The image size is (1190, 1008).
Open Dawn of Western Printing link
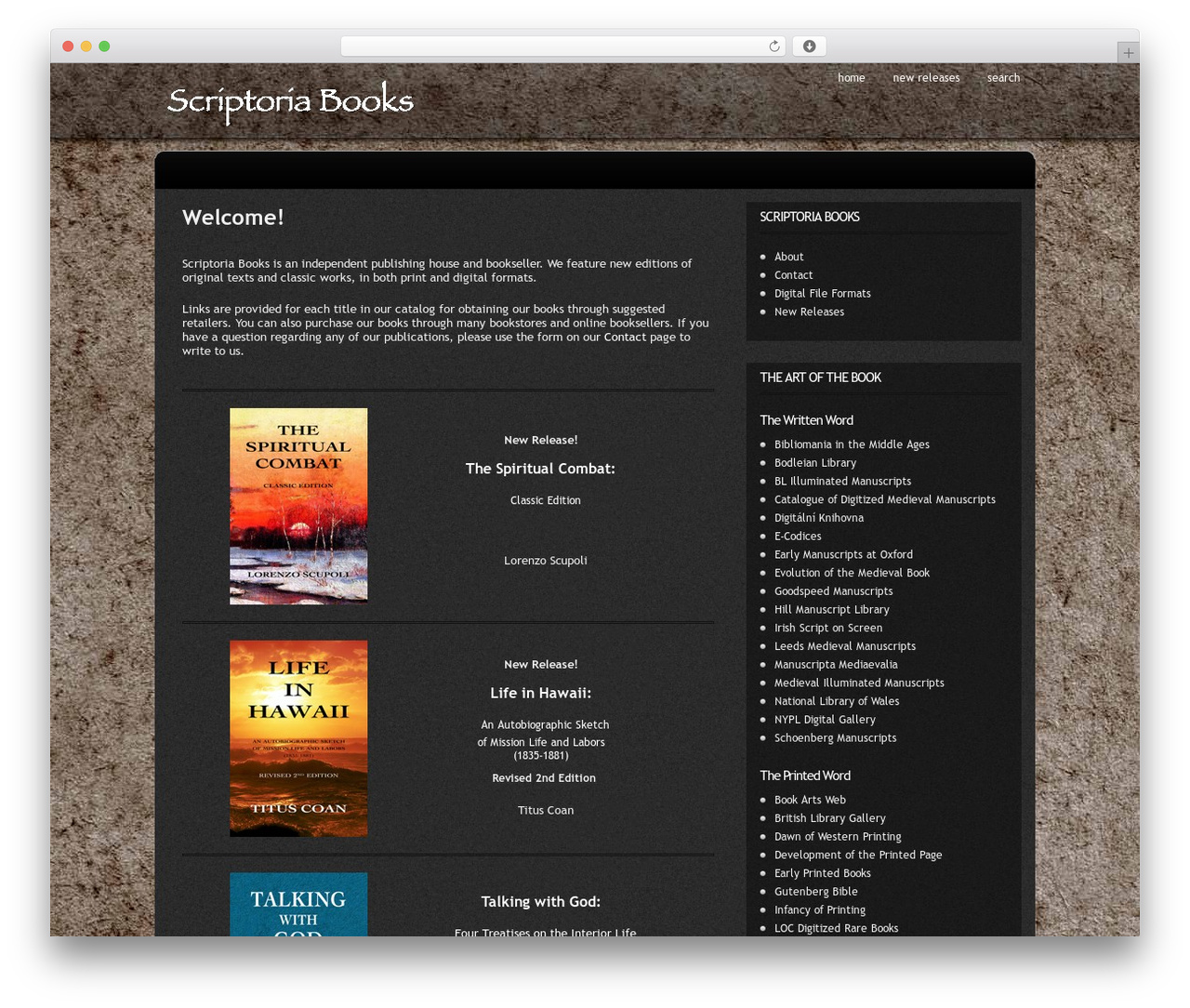pyautogui.click(x=838, y=837)
